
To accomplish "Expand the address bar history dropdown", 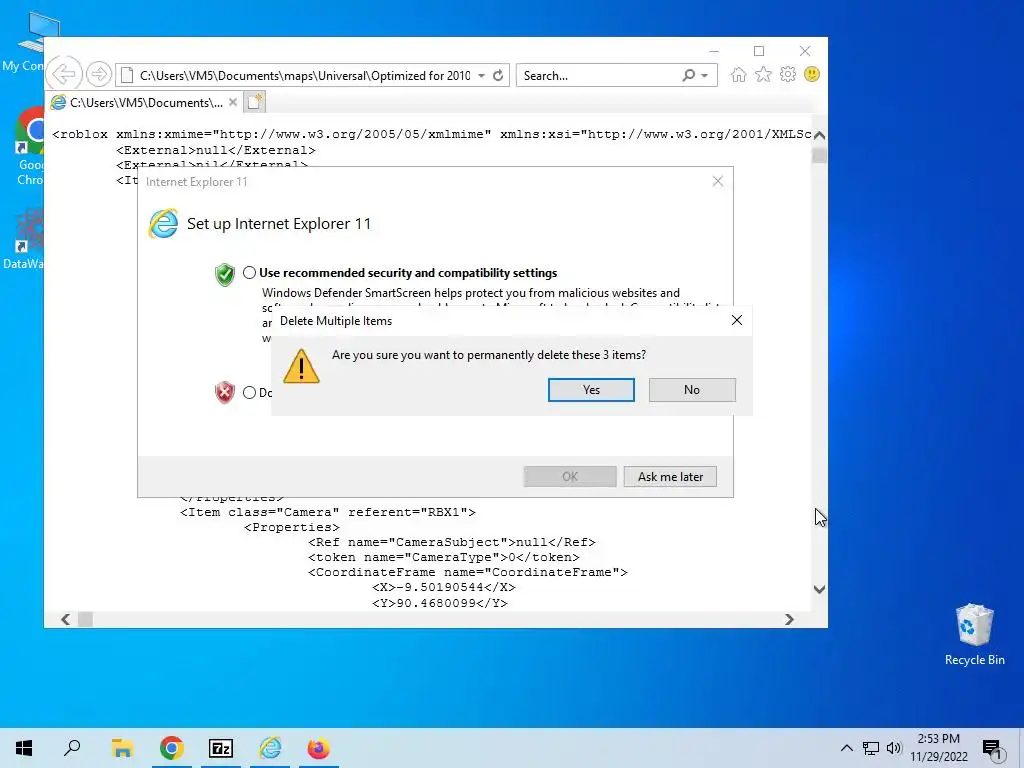I will 481,76.
